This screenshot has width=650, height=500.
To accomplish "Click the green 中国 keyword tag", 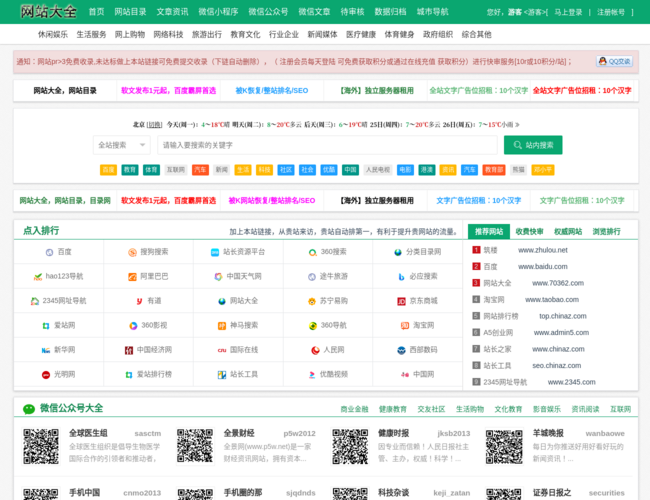I will (350, 170).
